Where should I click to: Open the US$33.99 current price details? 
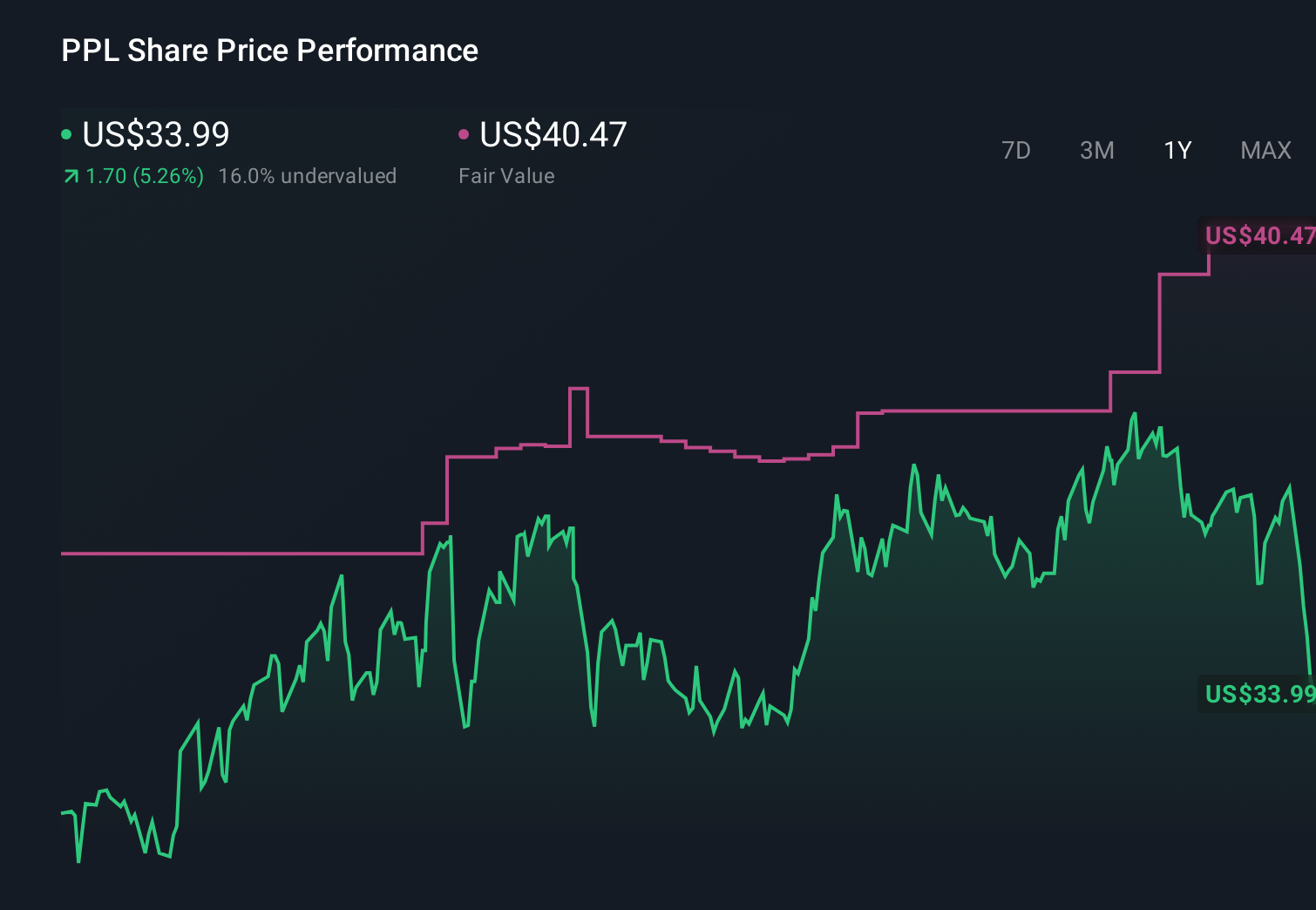(x=155, y=135)
